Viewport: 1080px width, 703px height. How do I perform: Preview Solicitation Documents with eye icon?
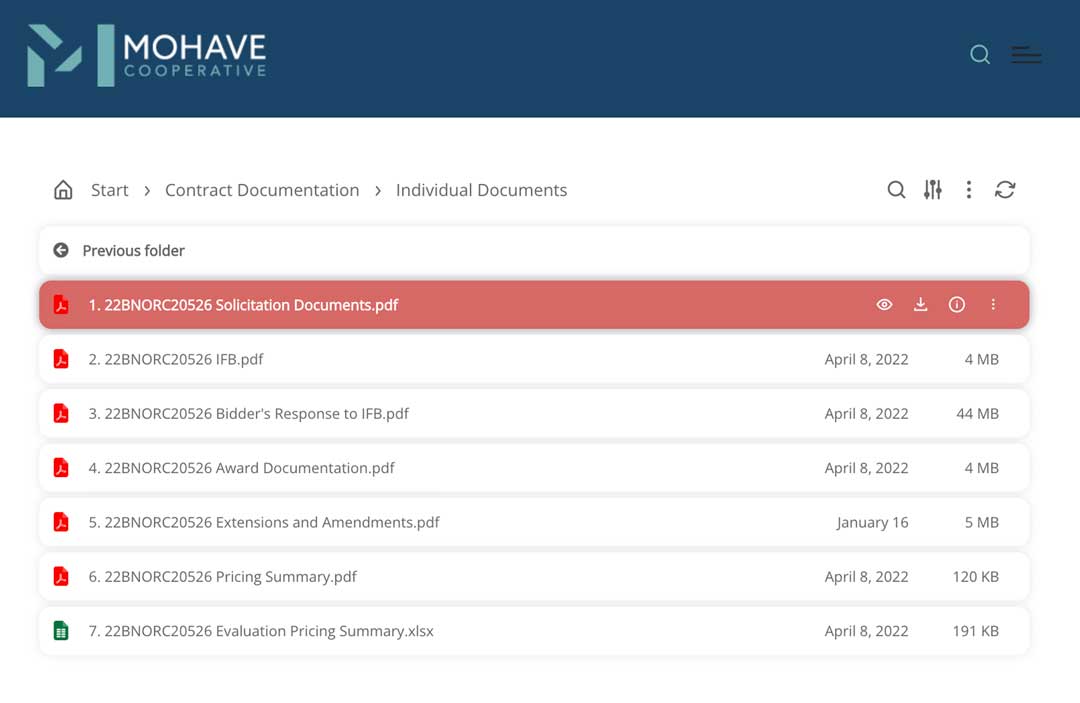click(884, 304)
